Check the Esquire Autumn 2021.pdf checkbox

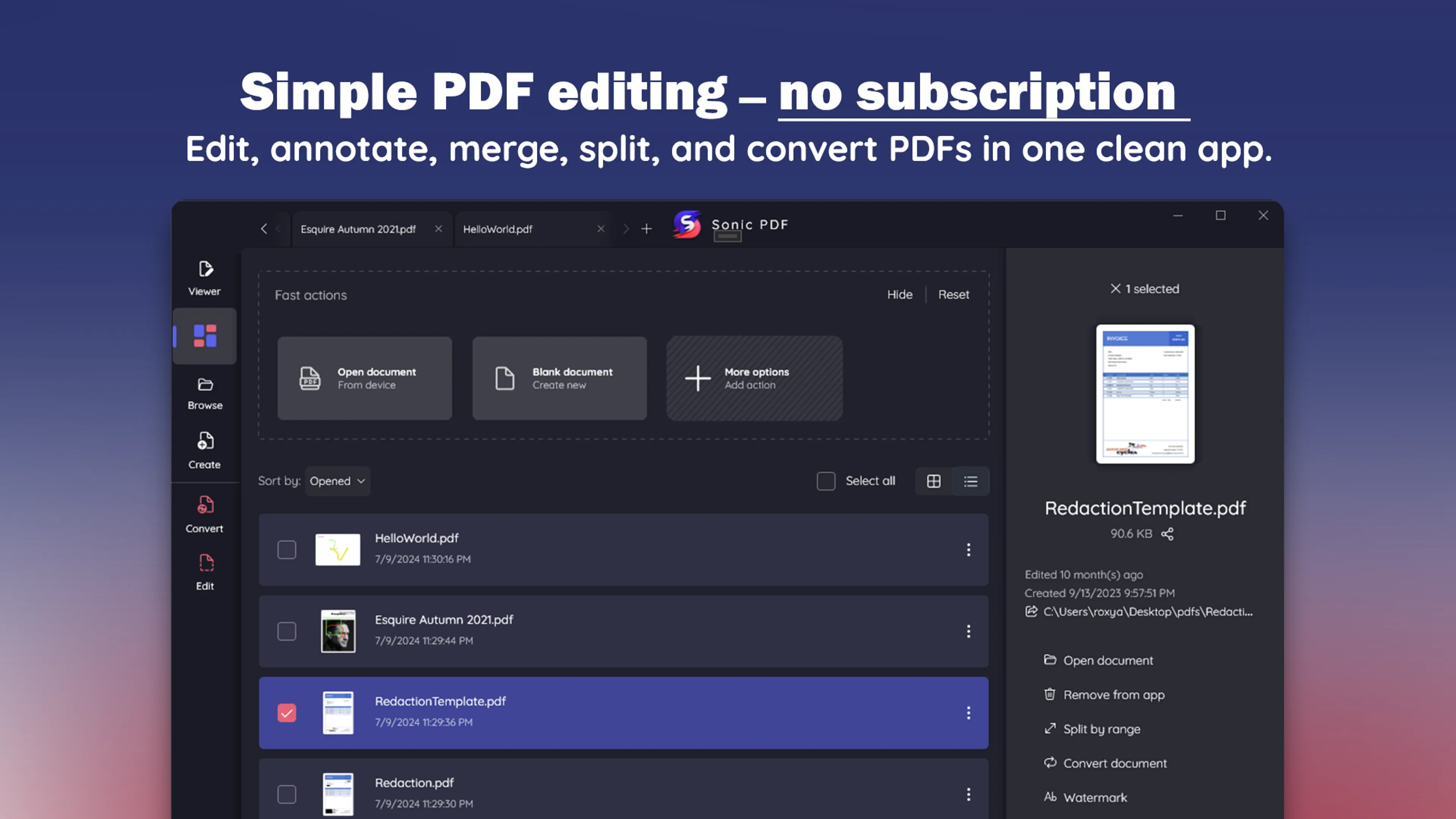(x=287, y=631)
